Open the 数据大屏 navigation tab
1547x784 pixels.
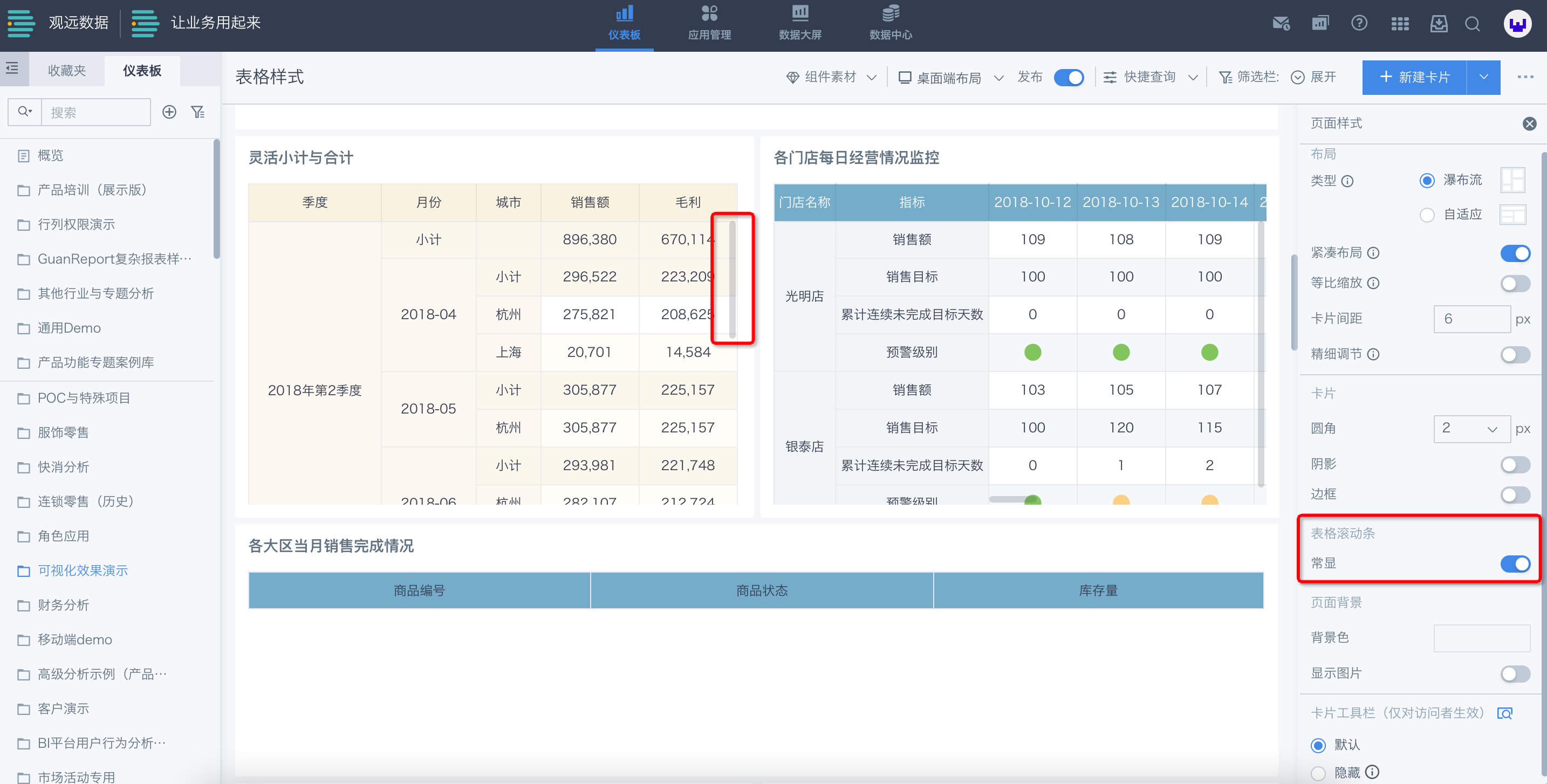pos(800,24)
